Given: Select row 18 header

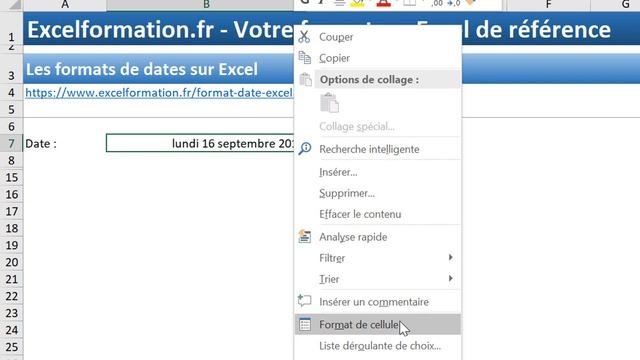Looking at the screenshot, I should click(x=11, y=228).
